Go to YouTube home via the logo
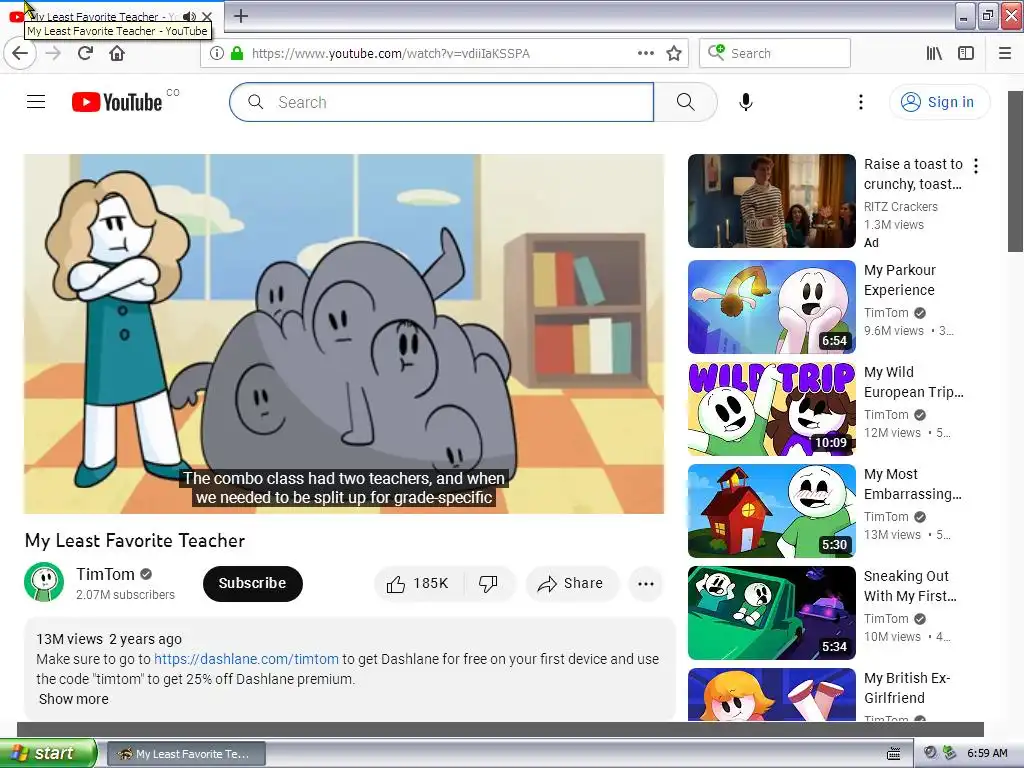The width and height of the screenshot is (1024, 768). point(117,102)
